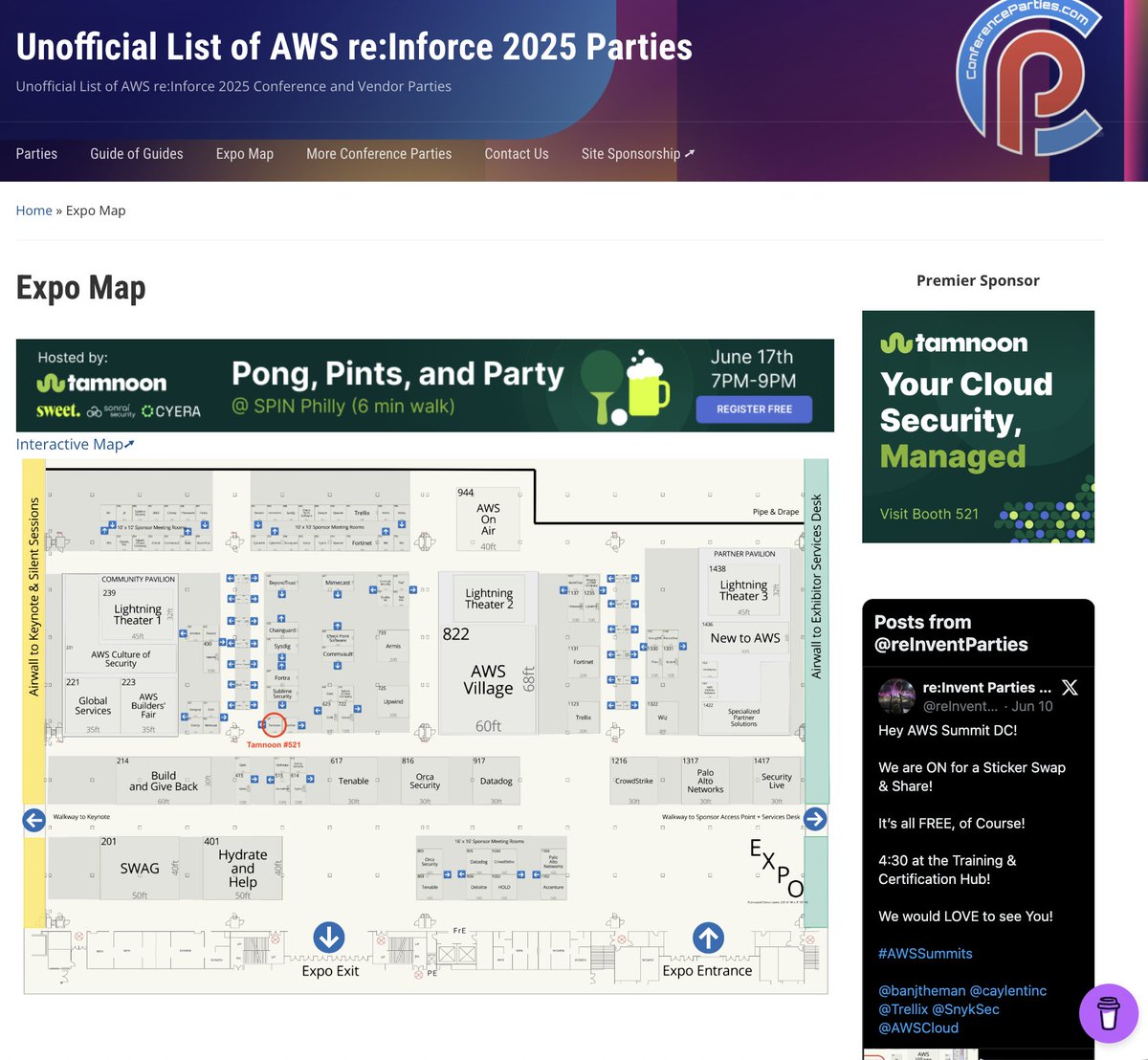Open the Interactive Map link

coord(75,444)
